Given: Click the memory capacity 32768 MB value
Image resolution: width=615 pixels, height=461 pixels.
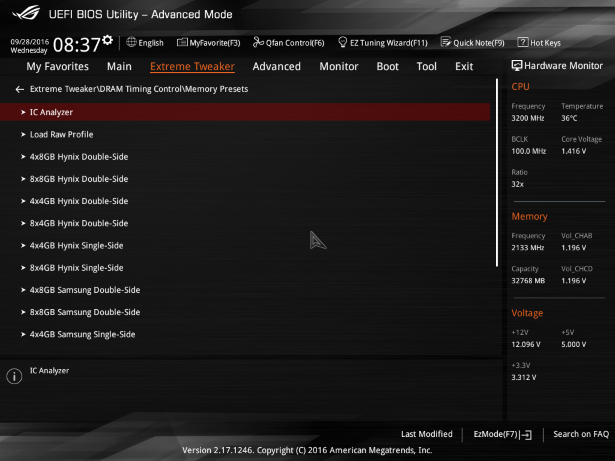Looking at the screenshot, I should (528, 281).
